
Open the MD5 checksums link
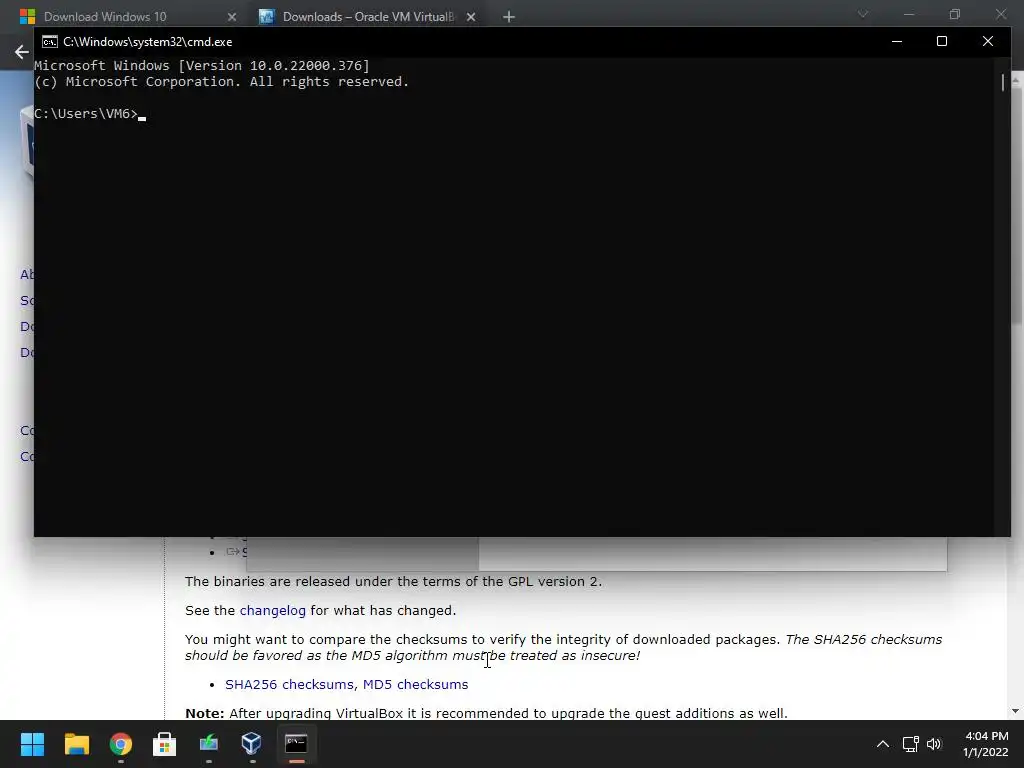pos(415,684)
